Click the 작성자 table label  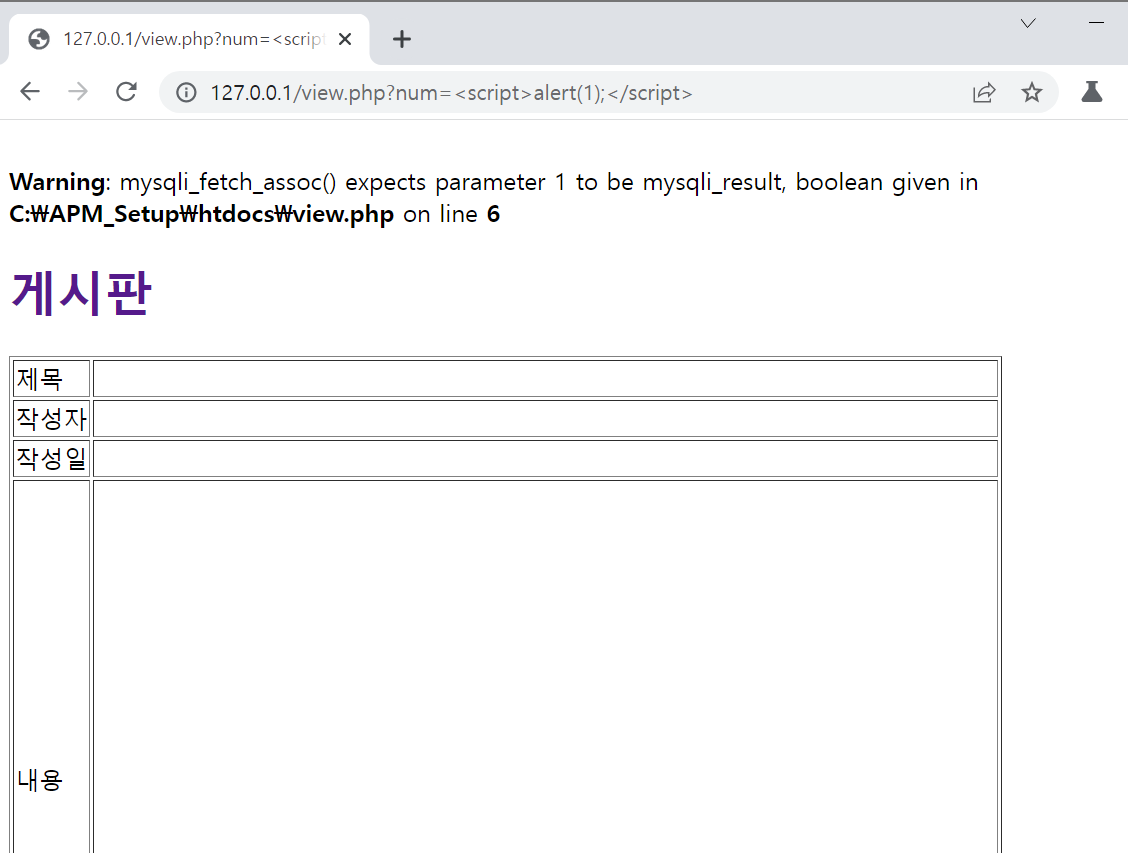tap(52, 419)
